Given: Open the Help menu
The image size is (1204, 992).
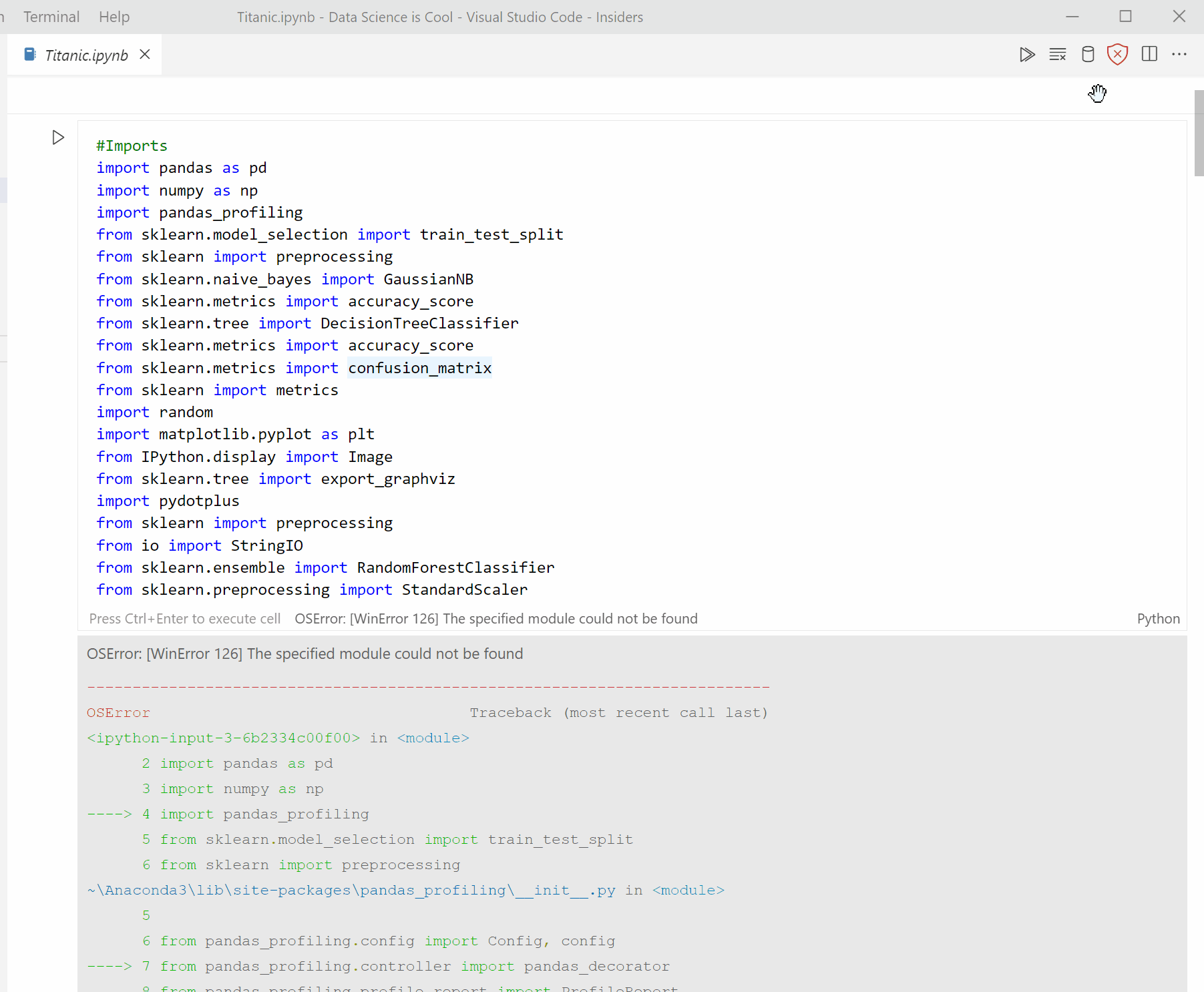Looking at the screenshot, I should [x=114, y=17].
